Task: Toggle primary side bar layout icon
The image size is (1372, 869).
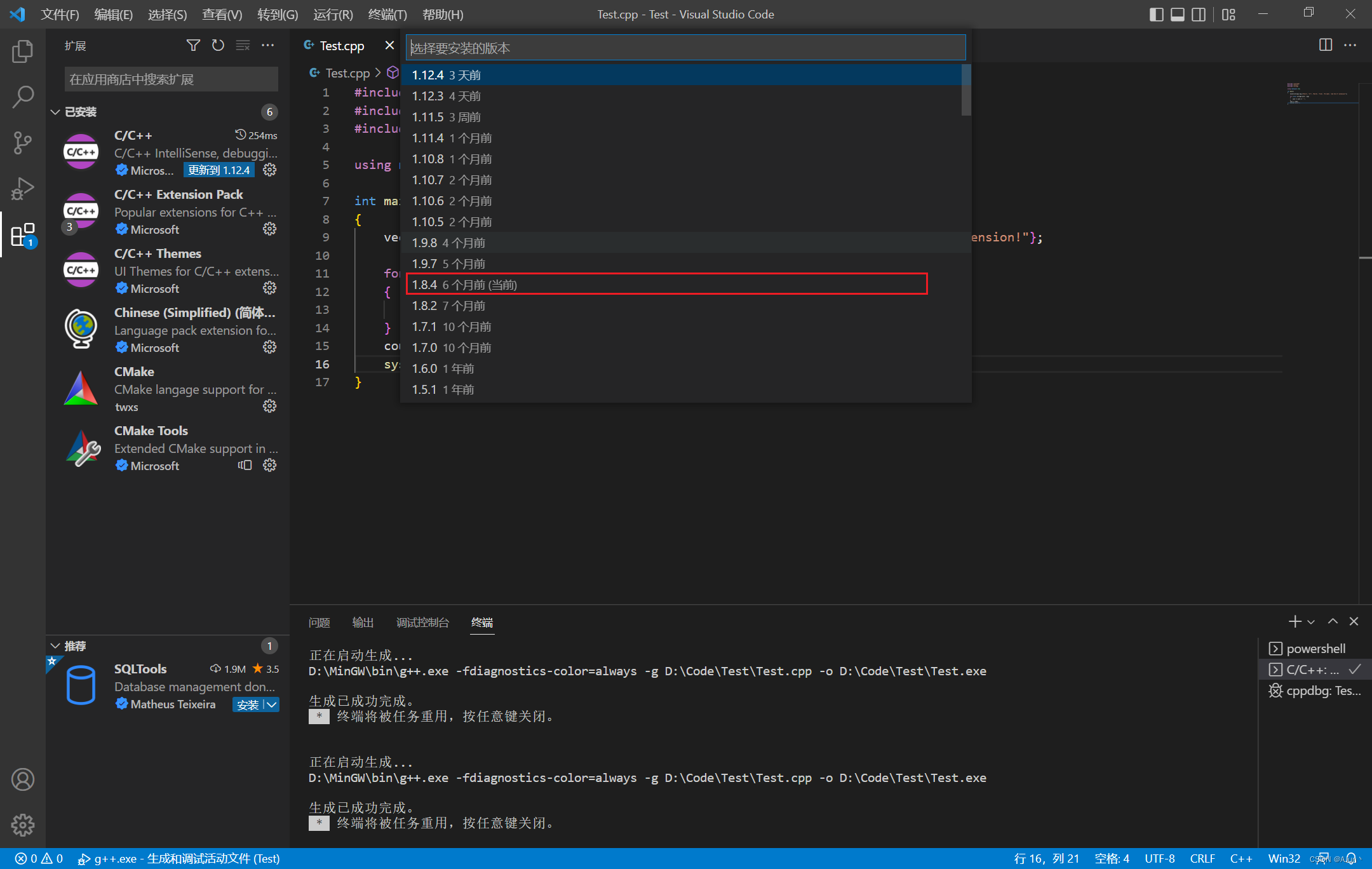Action: tap(1157, 14)
